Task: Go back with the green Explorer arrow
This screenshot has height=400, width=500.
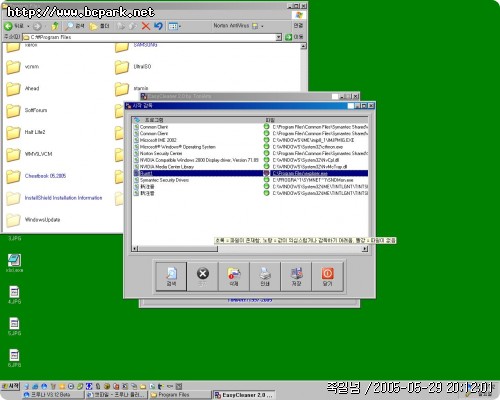Action: (x=14, y=26)
